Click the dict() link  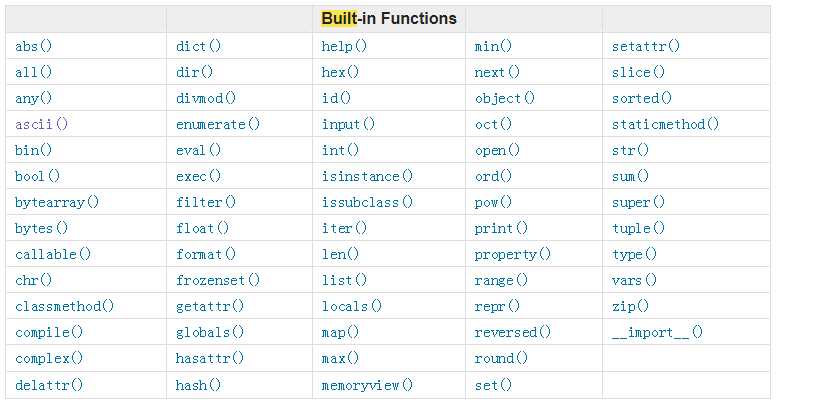199,46
